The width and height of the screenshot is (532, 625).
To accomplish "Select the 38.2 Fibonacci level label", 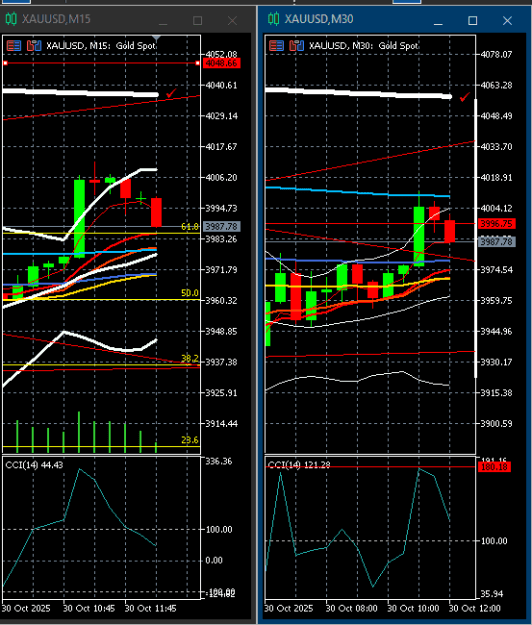I will [x=190, y=358].
